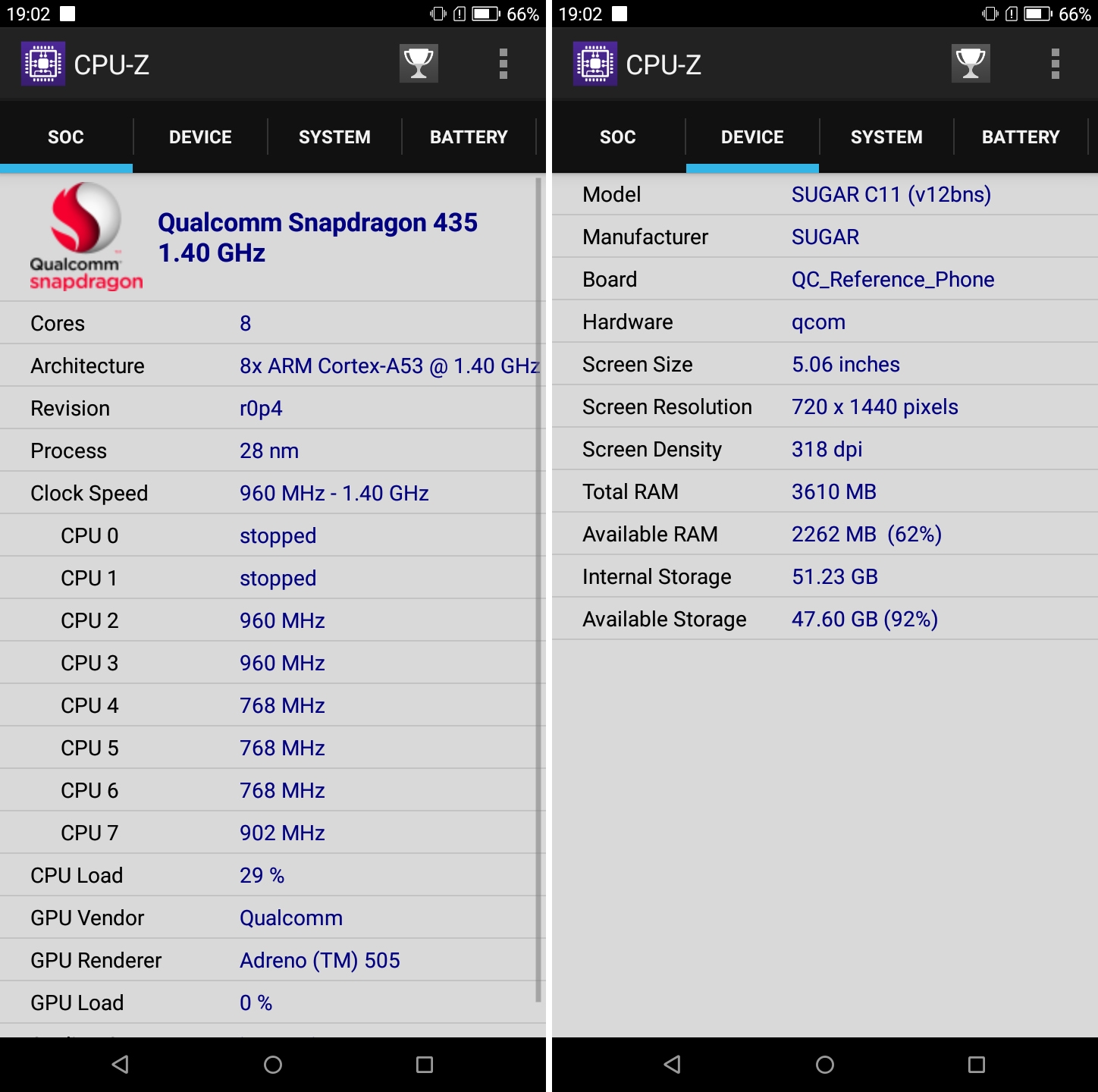Open SYSTEM tab in right screen
The width and height of the screenshot is (1098, 1092).
click(886, 137)
